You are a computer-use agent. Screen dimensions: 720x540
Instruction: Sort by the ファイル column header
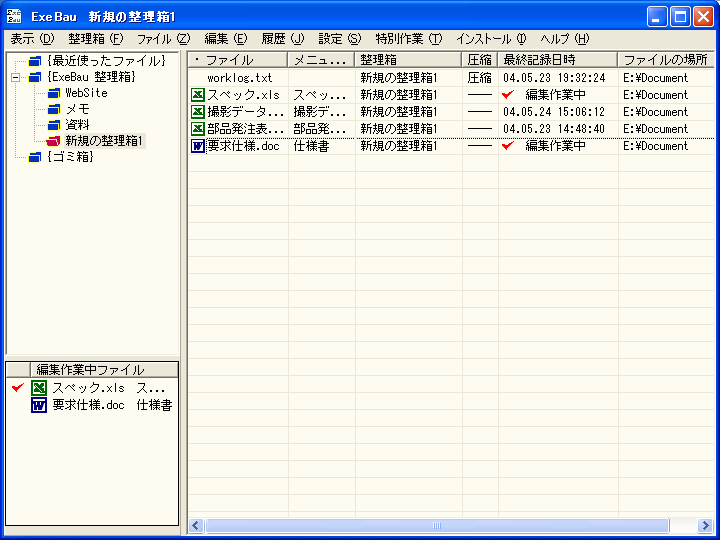238,60
